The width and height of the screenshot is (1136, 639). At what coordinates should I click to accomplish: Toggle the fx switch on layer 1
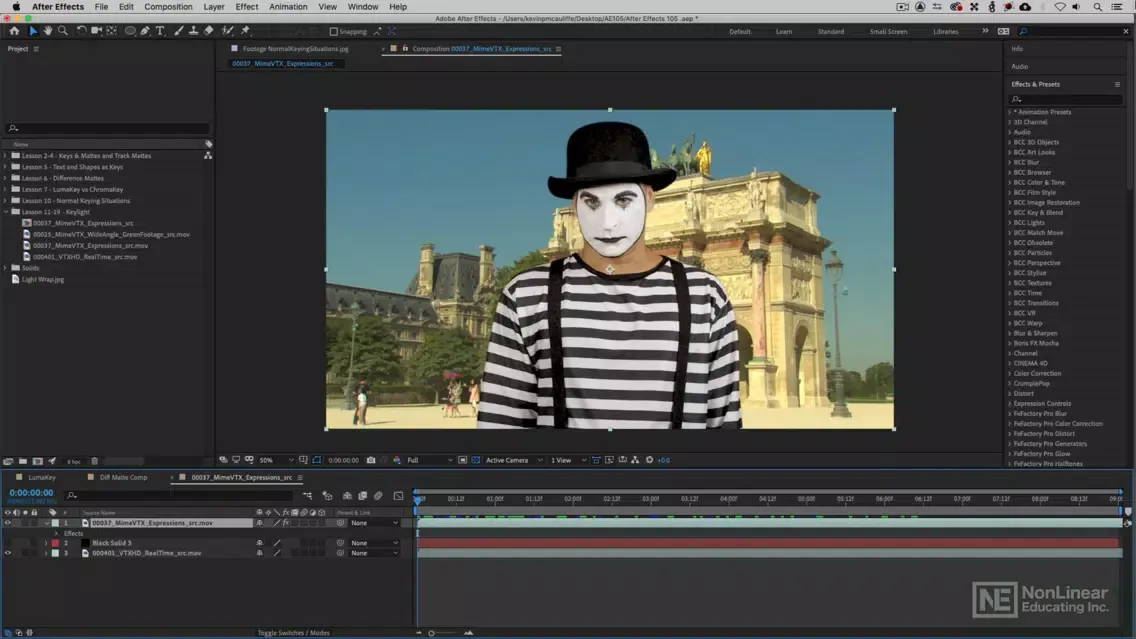coord(285,523)
